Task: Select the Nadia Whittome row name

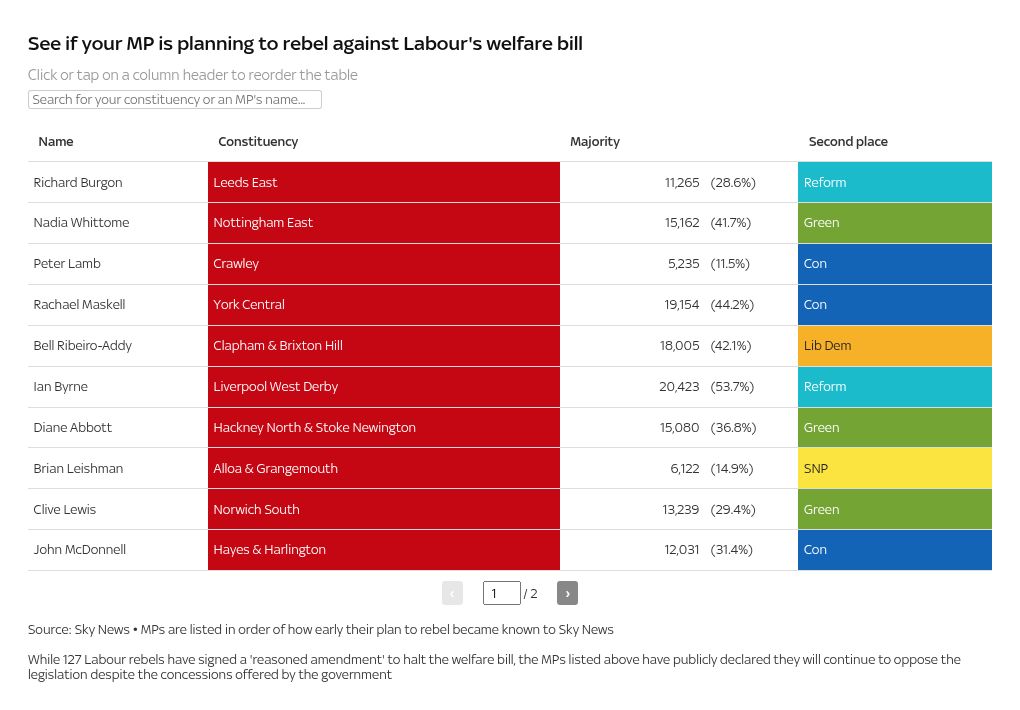Action: (x=81, y=223)
